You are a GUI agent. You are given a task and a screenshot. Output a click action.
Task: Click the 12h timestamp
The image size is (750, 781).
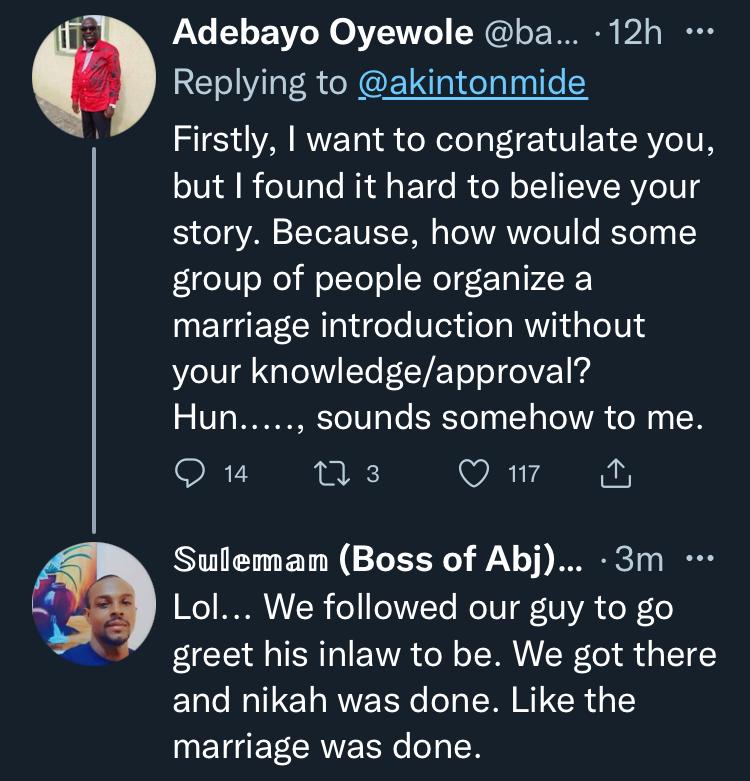pos(637,33)
